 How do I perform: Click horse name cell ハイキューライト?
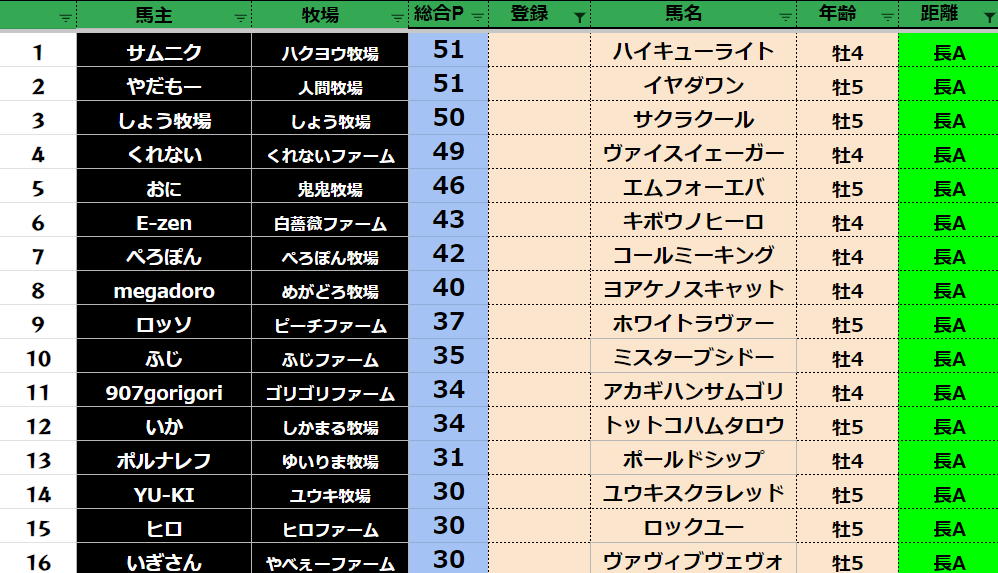(693, 52)
